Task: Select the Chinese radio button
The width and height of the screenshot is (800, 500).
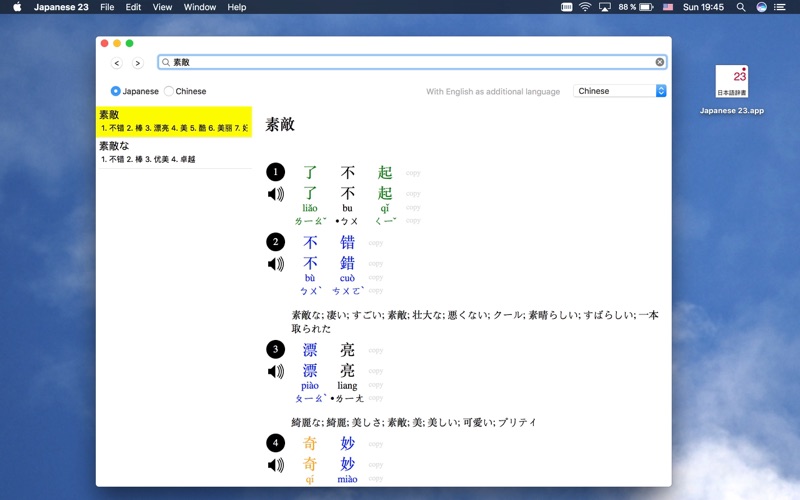Action: click(169, 91)
